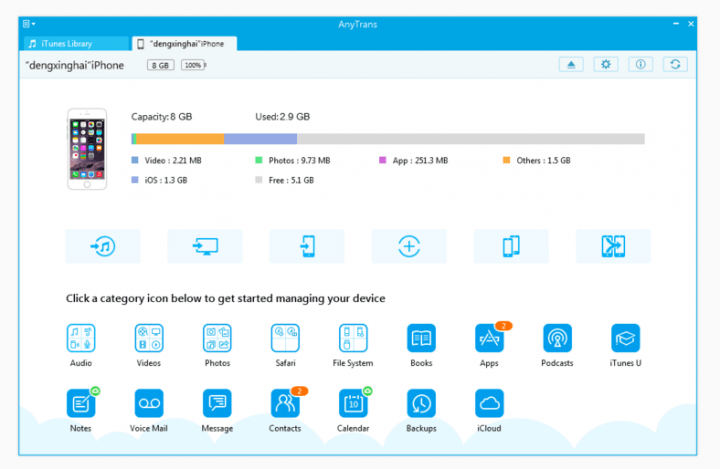Viewport: 720px width, 469px height.
Task: Open the Calendar category
Action: tap(353, 403)
